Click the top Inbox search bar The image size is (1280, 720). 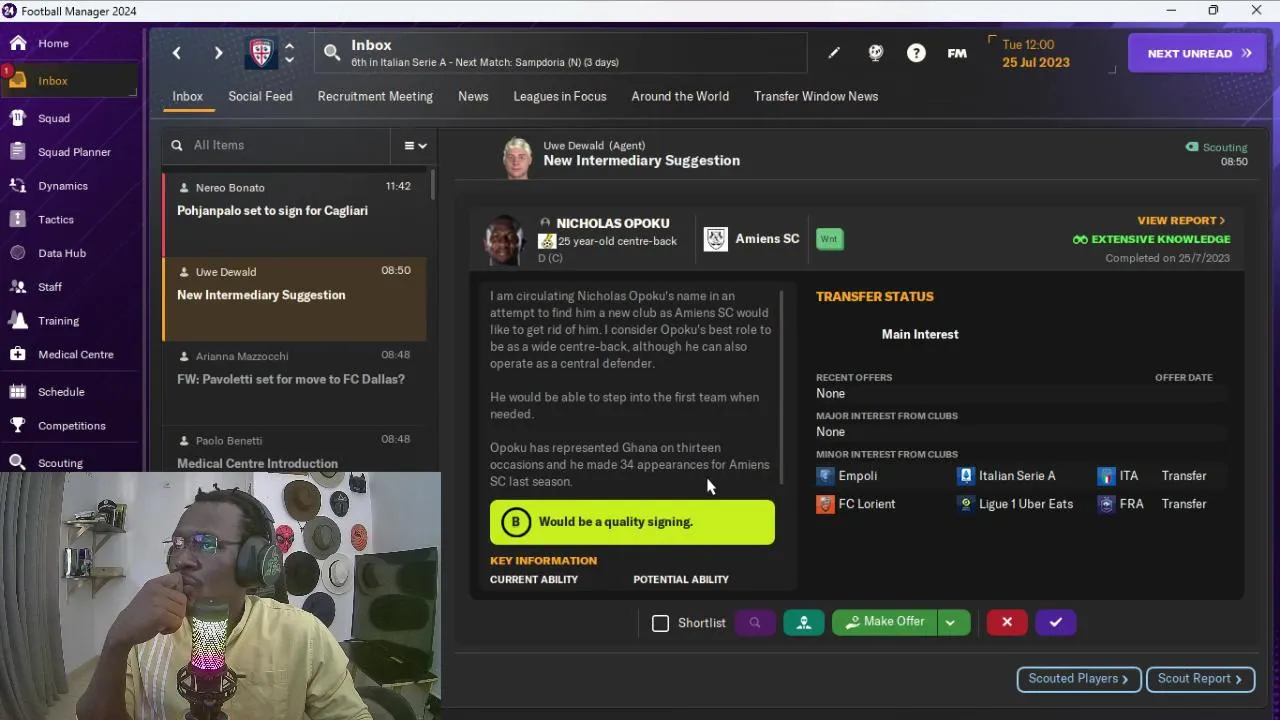pyautogui.click(x=561, y=53)
